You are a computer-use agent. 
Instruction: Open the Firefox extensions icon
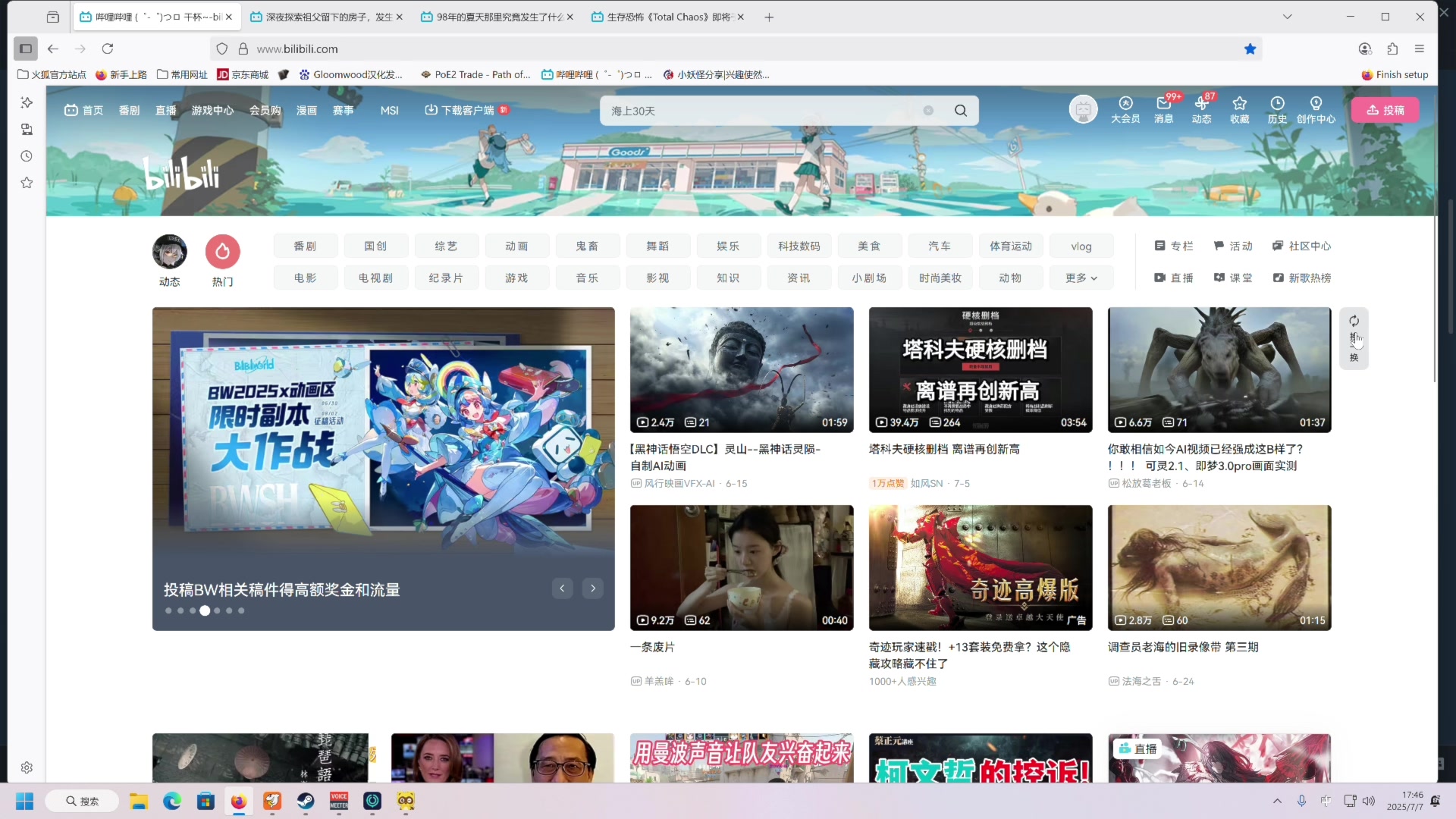point(1392,49)
